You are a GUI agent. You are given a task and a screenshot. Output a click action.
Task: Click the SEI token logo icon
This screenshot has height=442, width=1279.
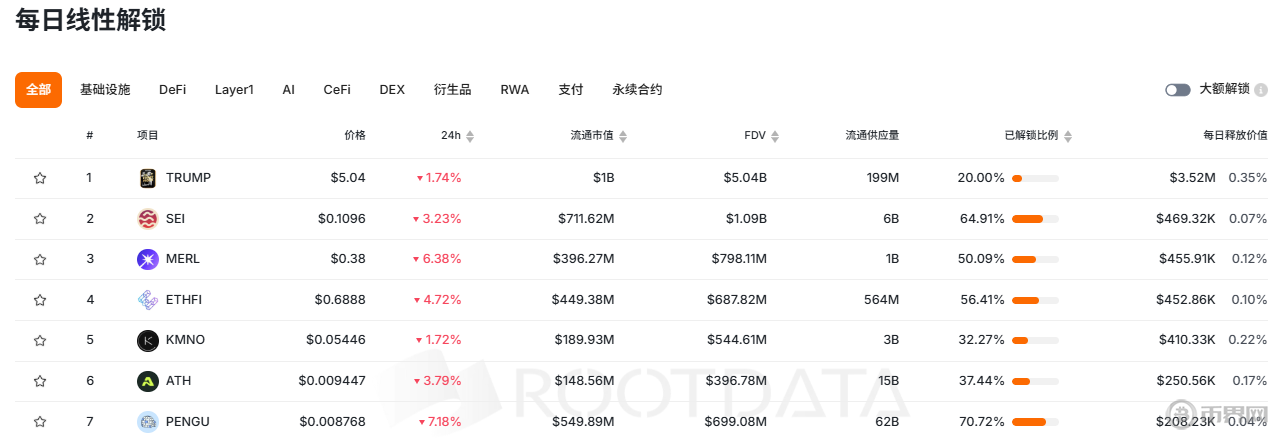pos(147,219)
